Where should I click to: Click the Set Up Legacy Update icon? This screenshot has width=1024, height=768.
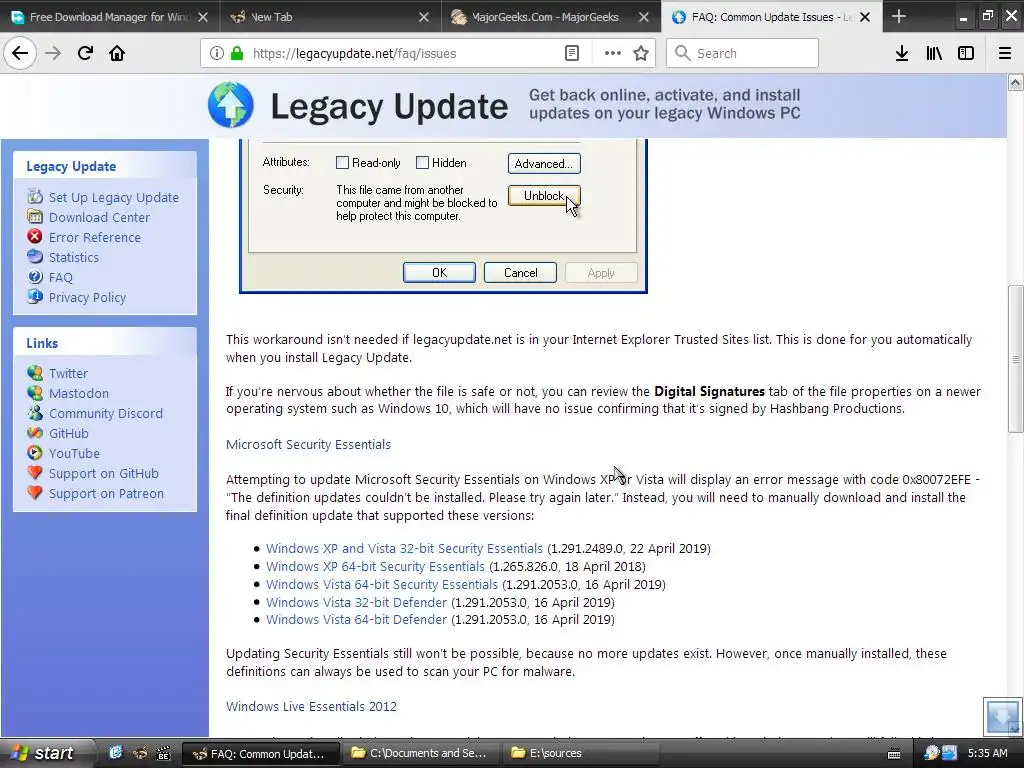point(35,197)
